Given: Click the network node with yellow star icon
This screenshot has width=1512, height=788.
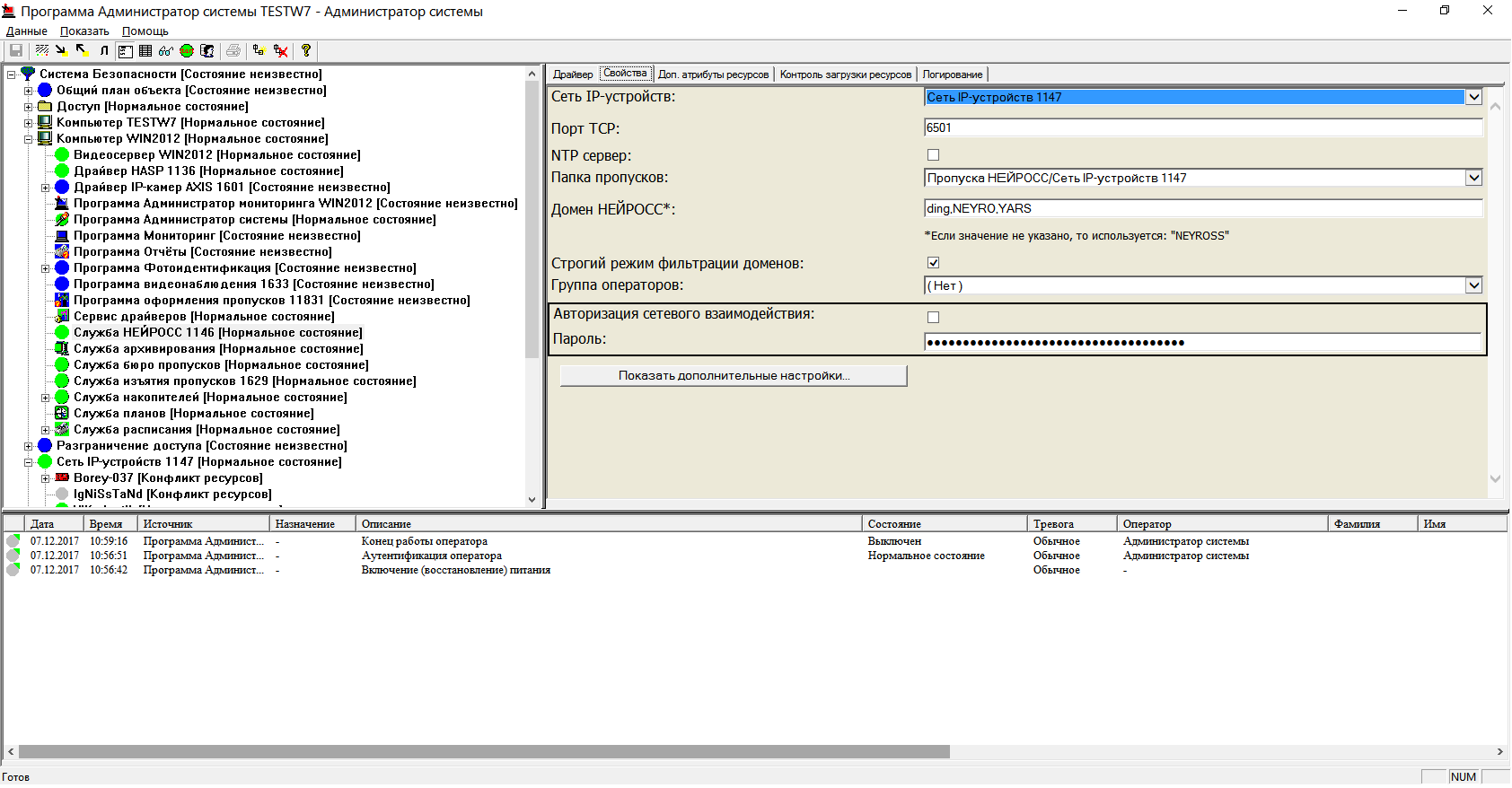Looking at the screenshot, I should point(259,51).
